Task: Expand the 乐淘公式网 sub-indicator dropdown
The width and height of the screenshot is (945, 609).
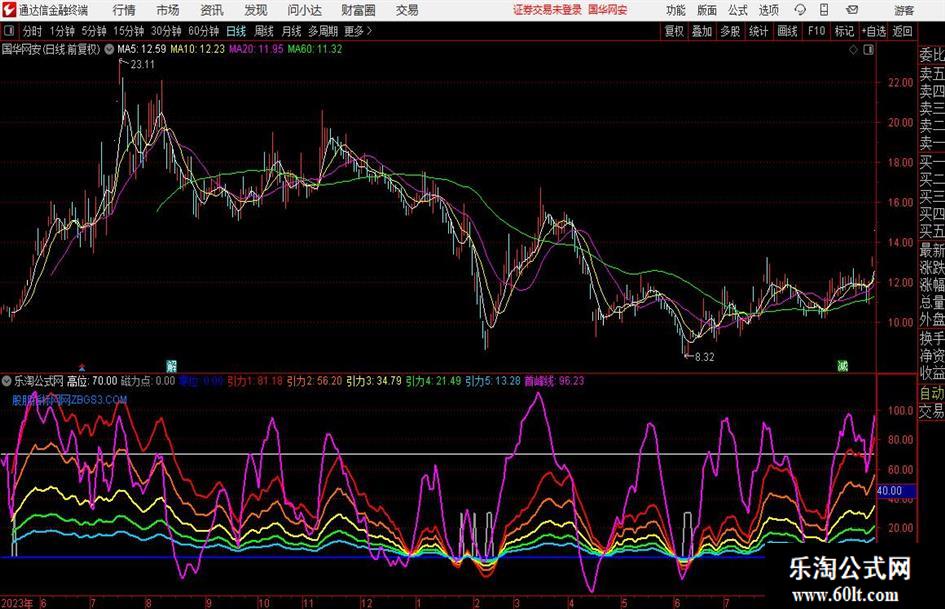Action: coord(7,381)
